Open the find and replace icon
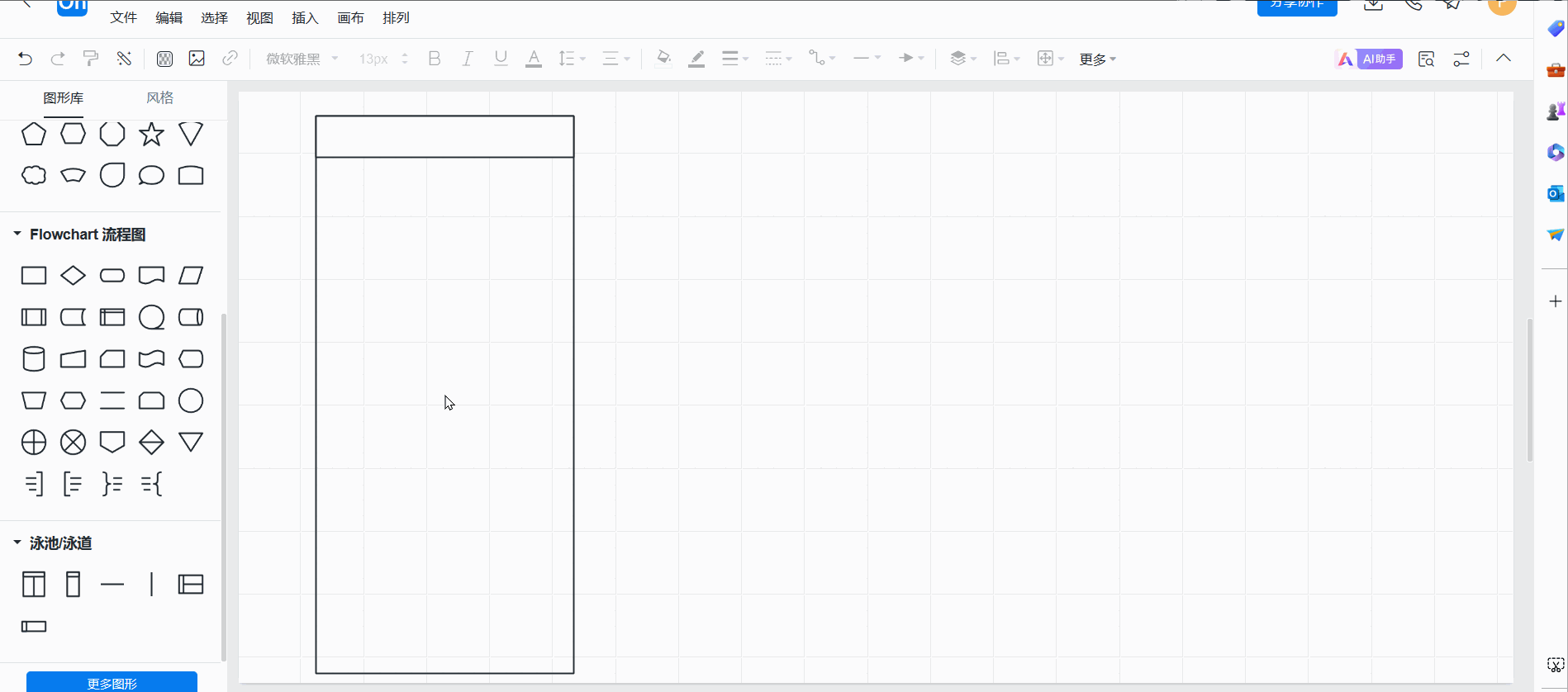1568x692 pixels. coord(1426,59)
